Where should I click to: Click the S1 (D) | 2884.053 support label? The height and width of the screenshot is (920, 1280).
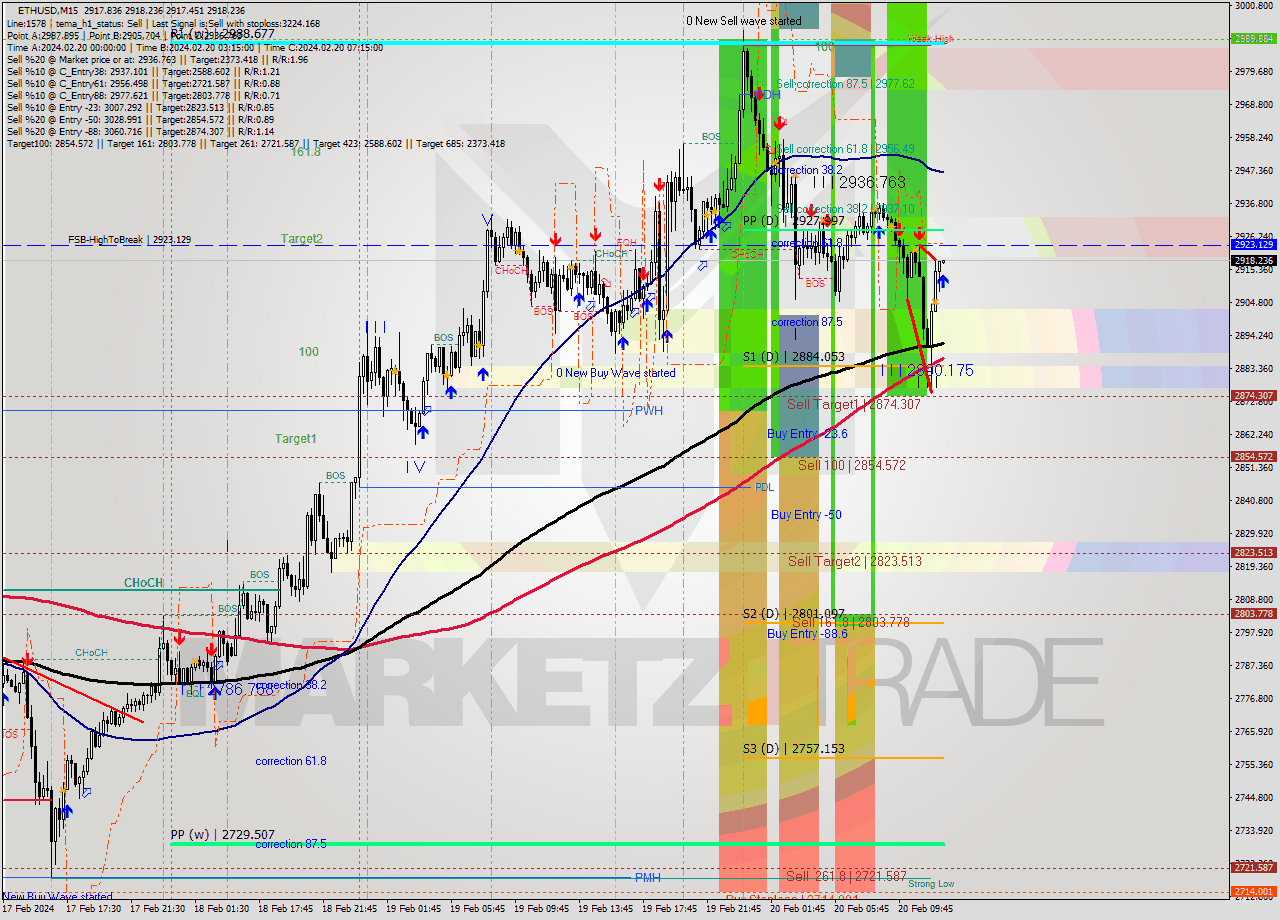coord(793,357)
